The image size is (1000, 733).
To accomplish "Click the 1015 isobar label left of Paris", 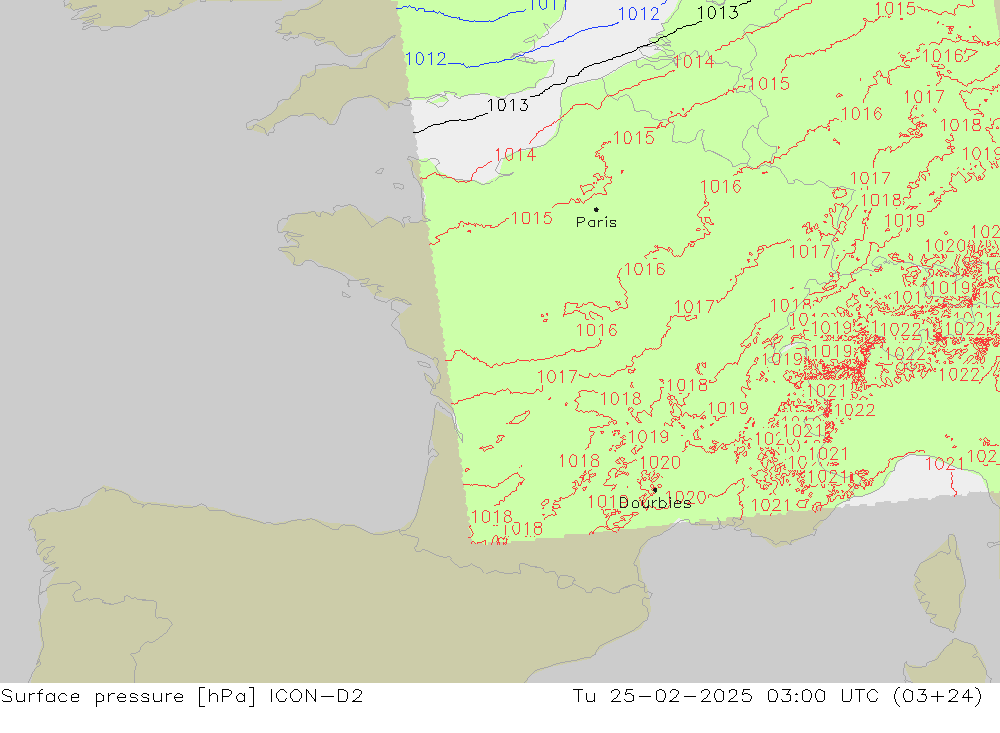I will [532, 218].
